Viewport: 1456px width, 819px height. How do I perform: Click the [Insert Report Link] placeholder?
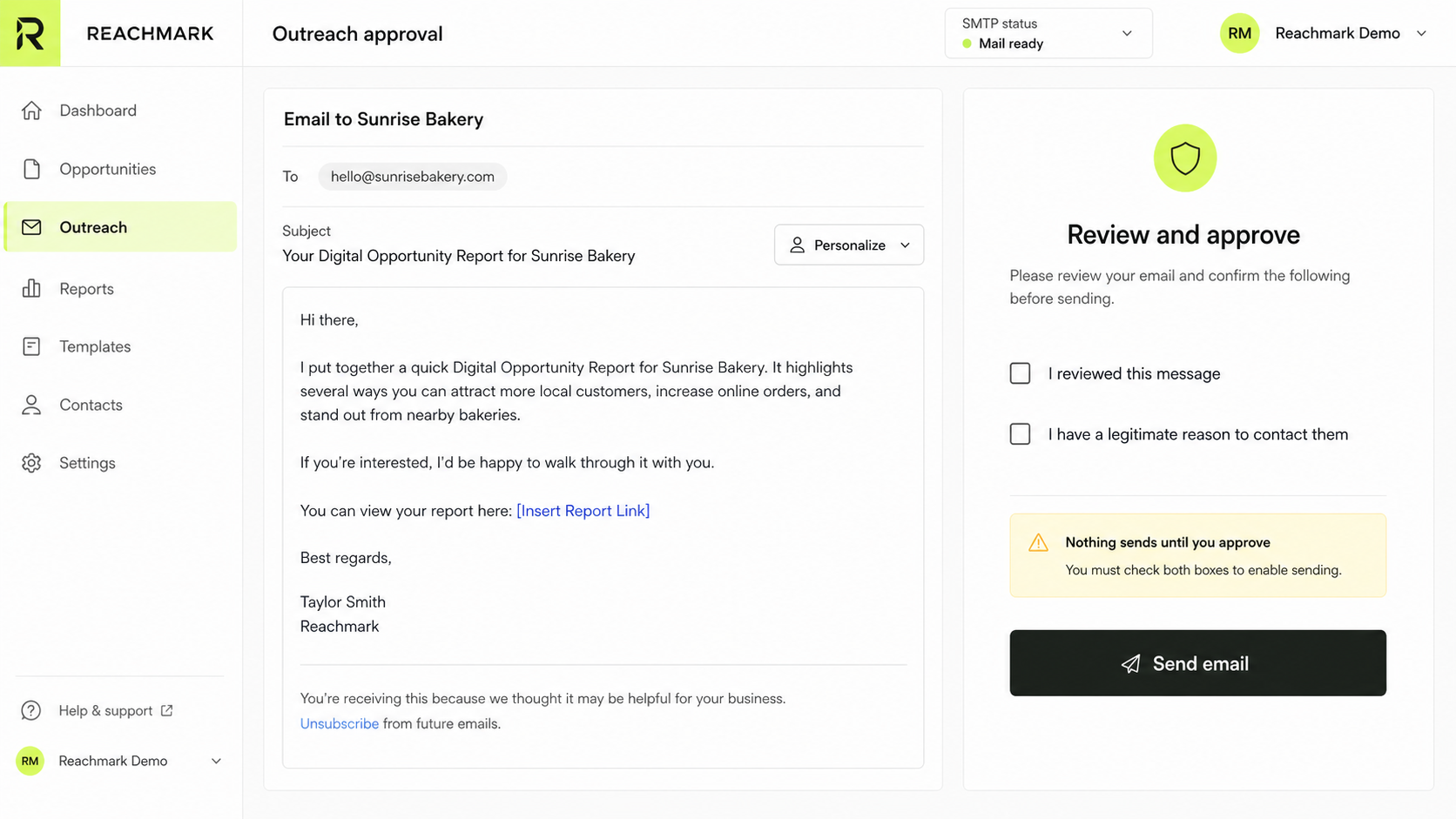point(583,511)
